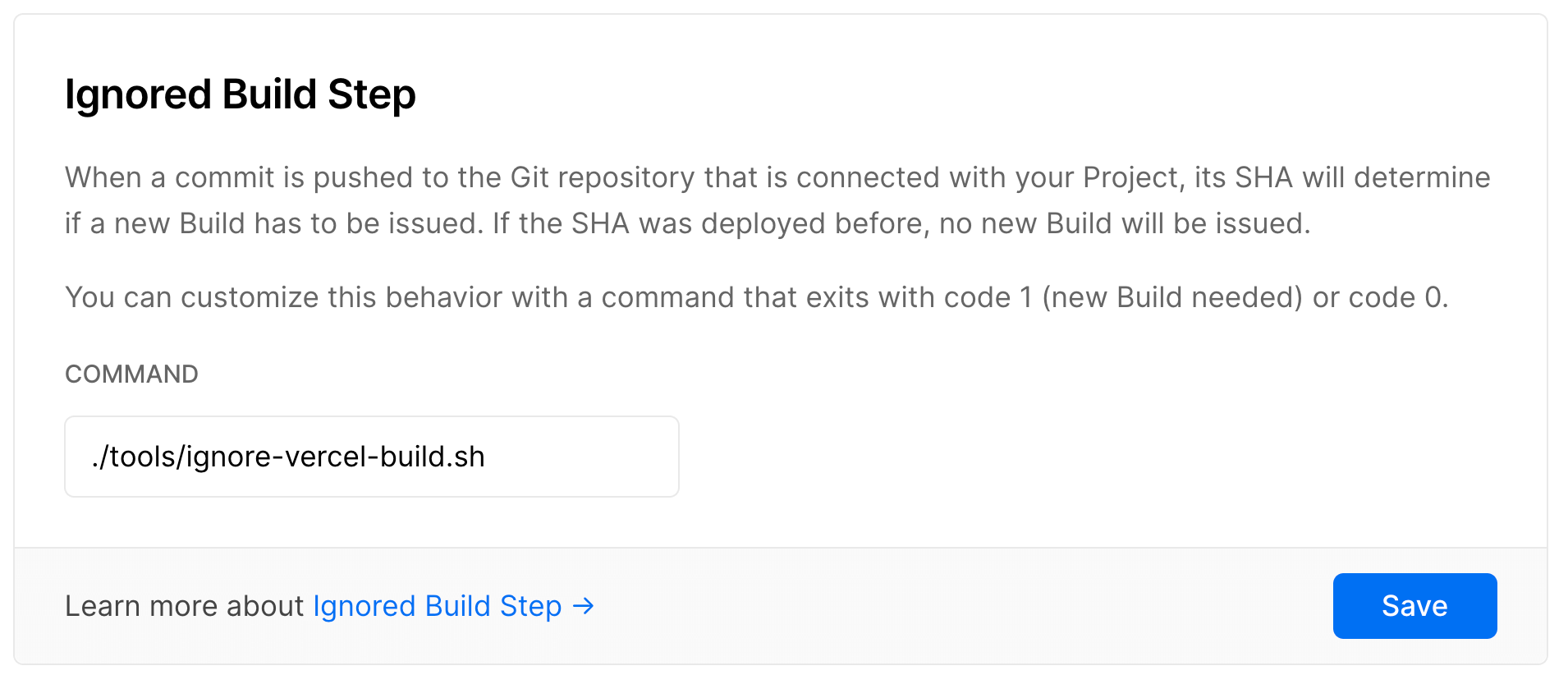Image resolution: width=1568 pixels, height=675 pixels.
Task: Focus the Command input field
Action: point(371,457)
